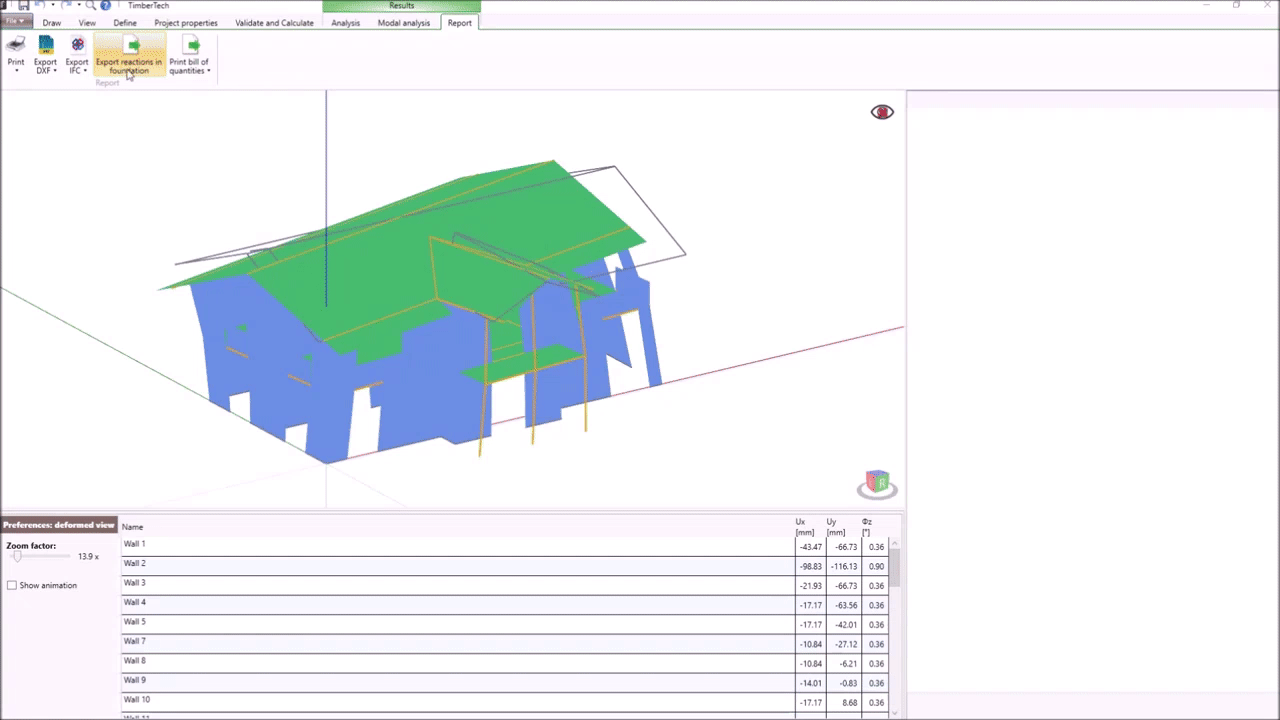Open the File dropdown menu

coord(16,22)
